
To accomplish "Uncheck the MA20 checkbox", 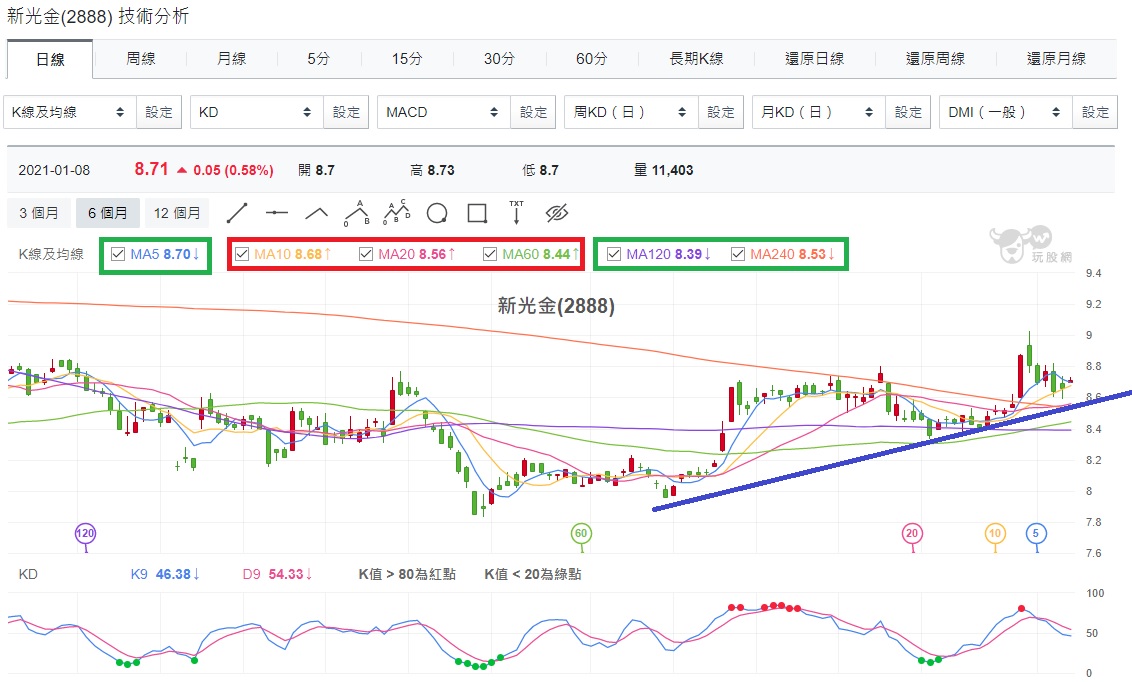I will 366,254.
